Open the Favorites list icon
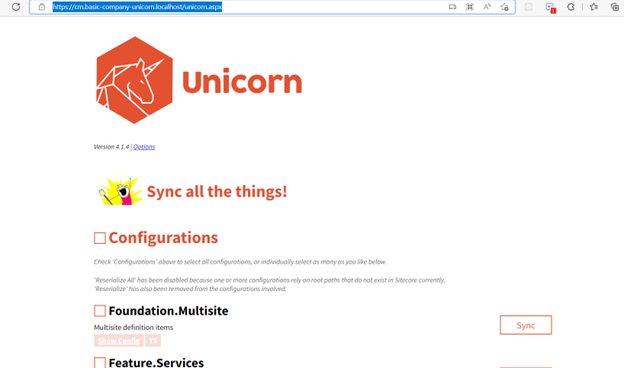Image resolution: width=624 pixels, height=368 pixels. [x=594, y=7]
